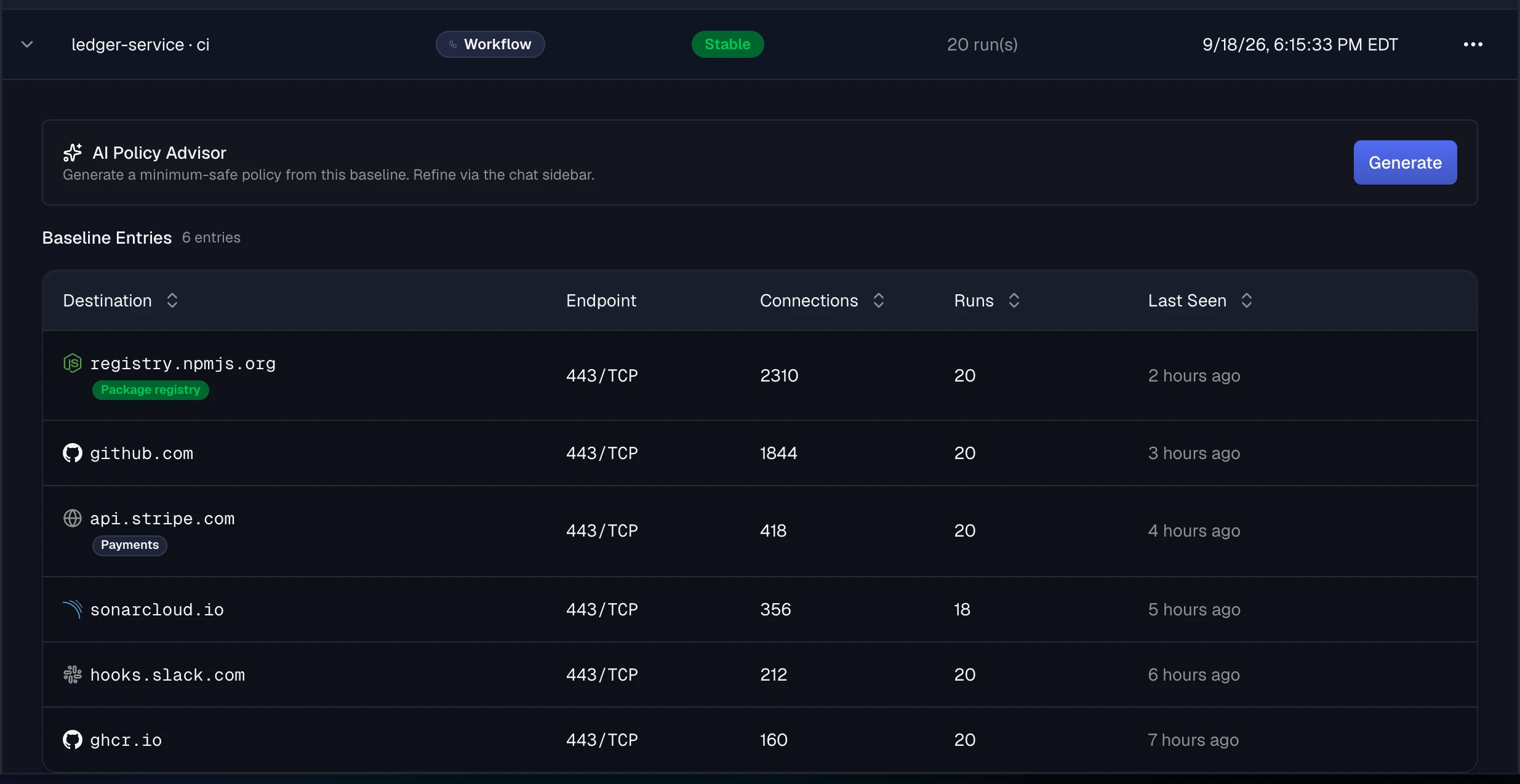Click the GitHub icon beside github.com
This screenshot has height=784, width=1520.
point(73,453)
